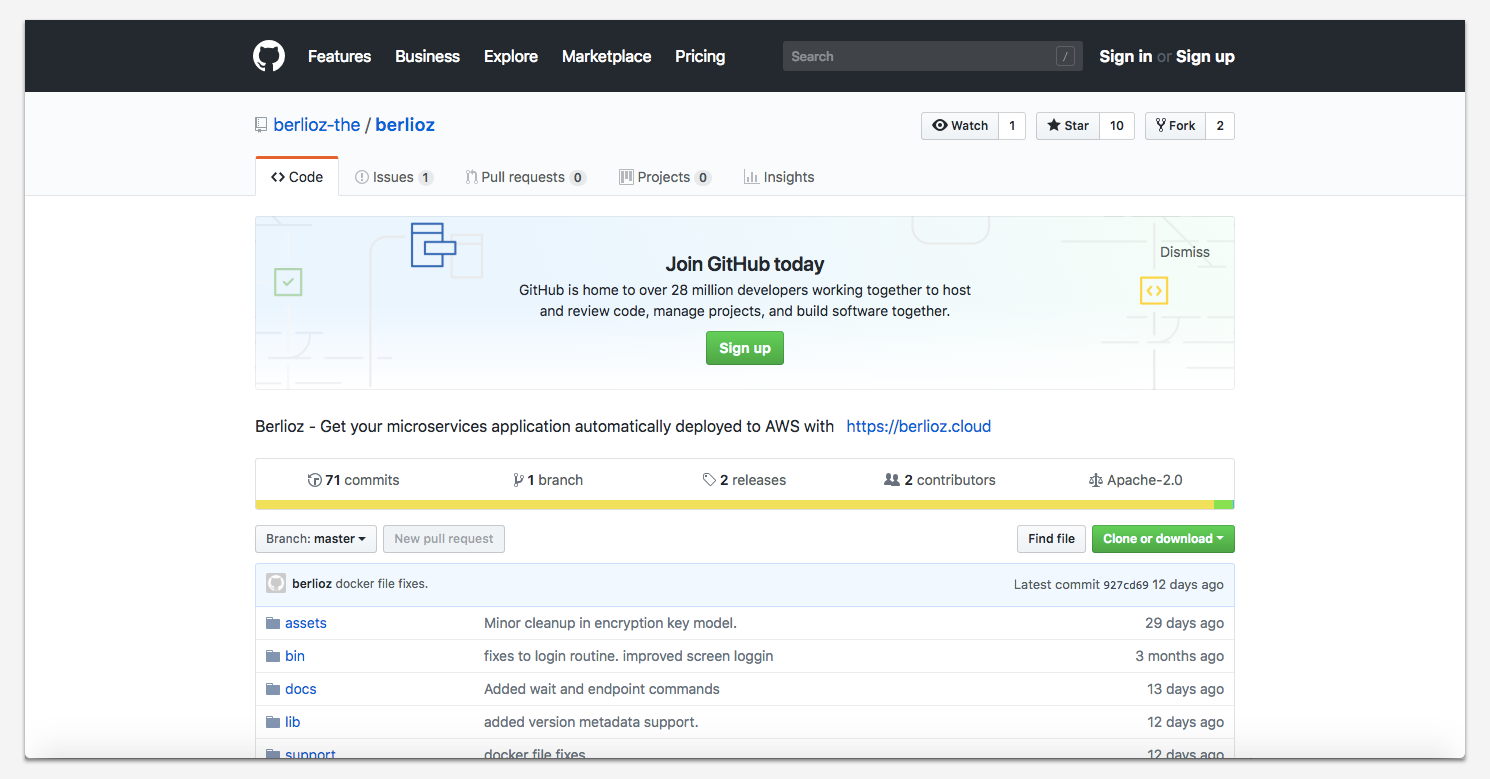Viewport: 1490px width, 779px height.
Task: Click the docs folder icon
Action: pyautogui.click(x=273, y=689)
